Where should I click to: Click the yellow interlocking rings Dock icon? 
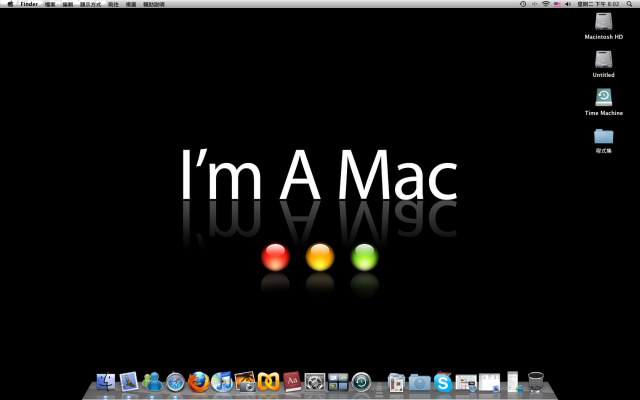(269, 382)
